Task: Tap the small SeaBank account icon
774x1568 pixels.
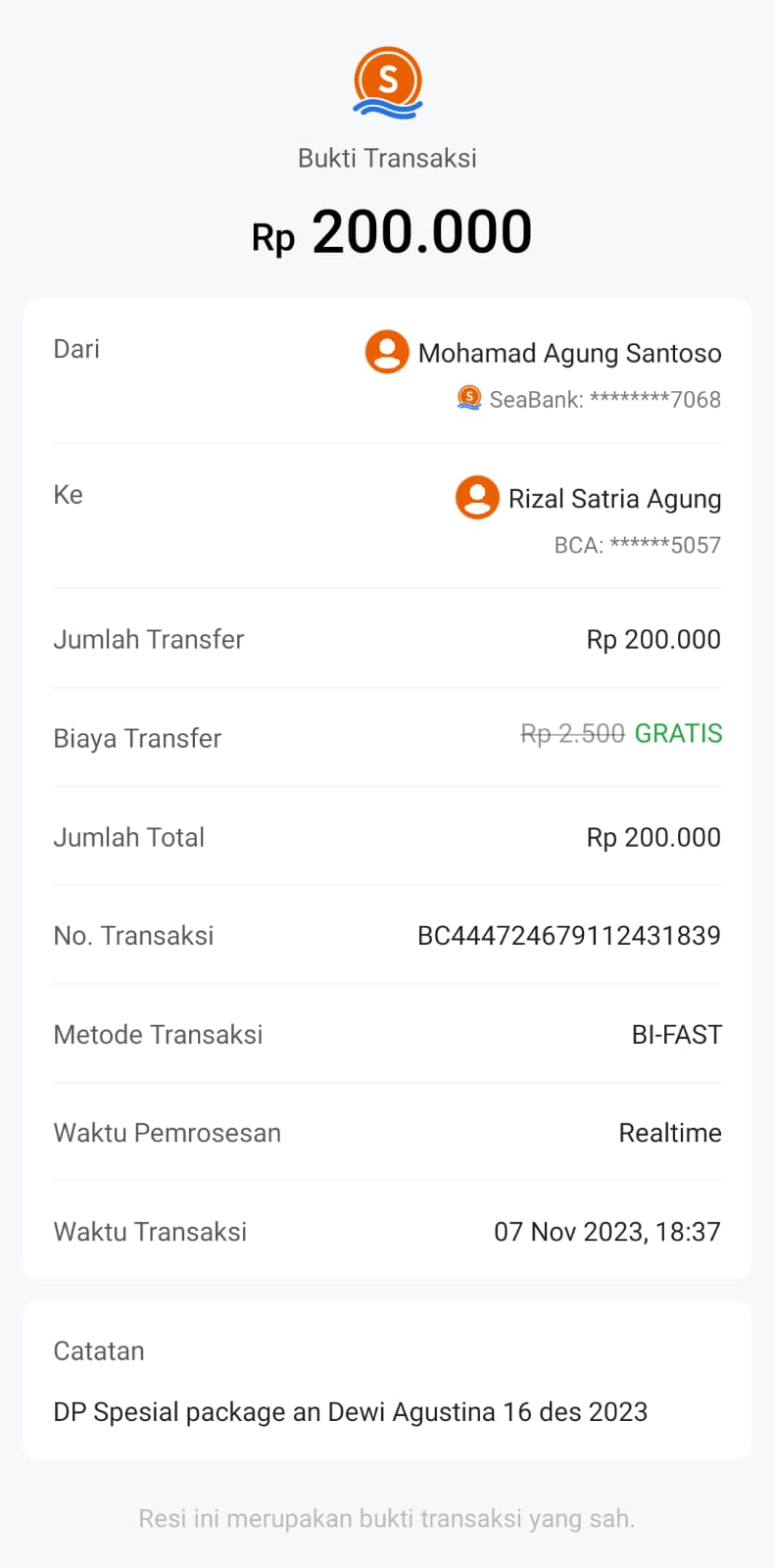Action: click(469, 398)
